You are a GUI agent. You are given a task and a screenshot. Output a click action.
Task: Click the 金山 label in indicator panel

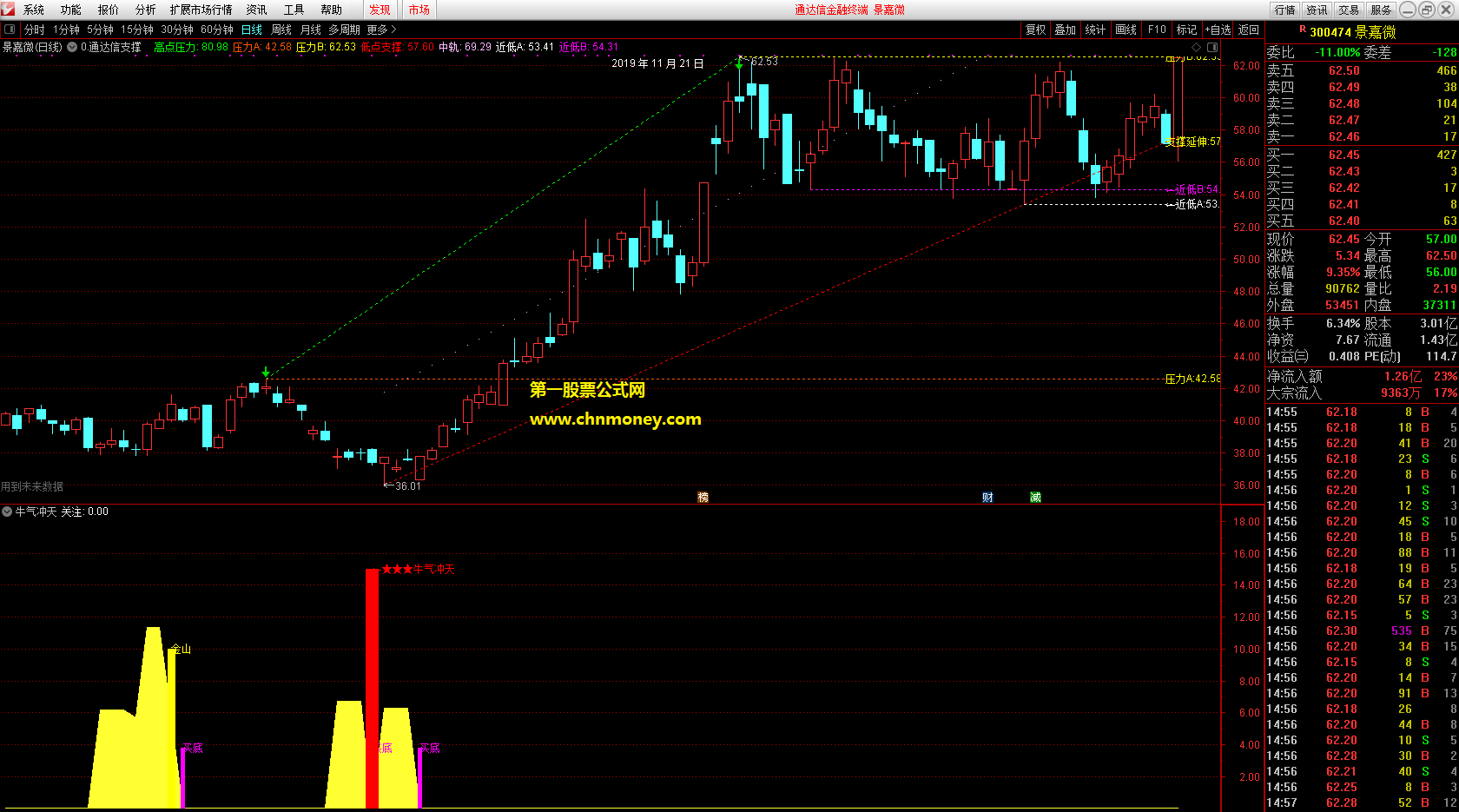[181, 649]
